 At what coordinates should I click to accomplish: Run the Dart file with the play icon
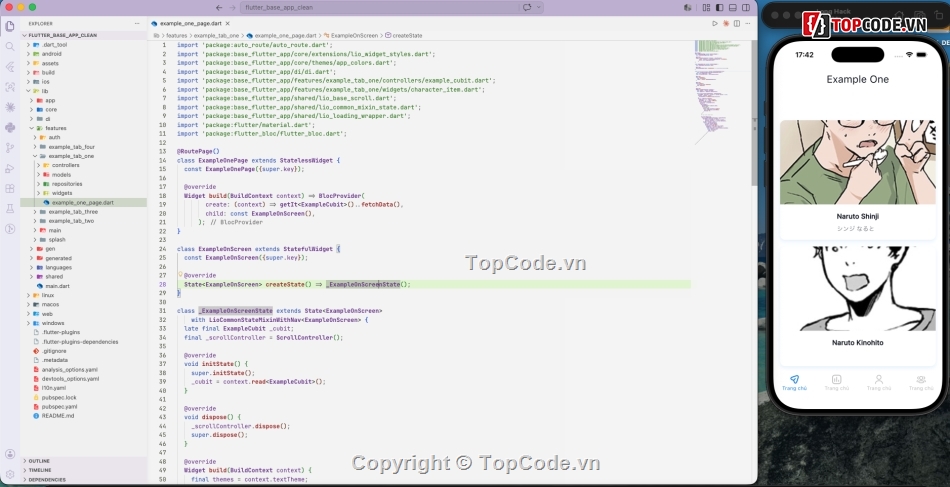tap(715, 24)
